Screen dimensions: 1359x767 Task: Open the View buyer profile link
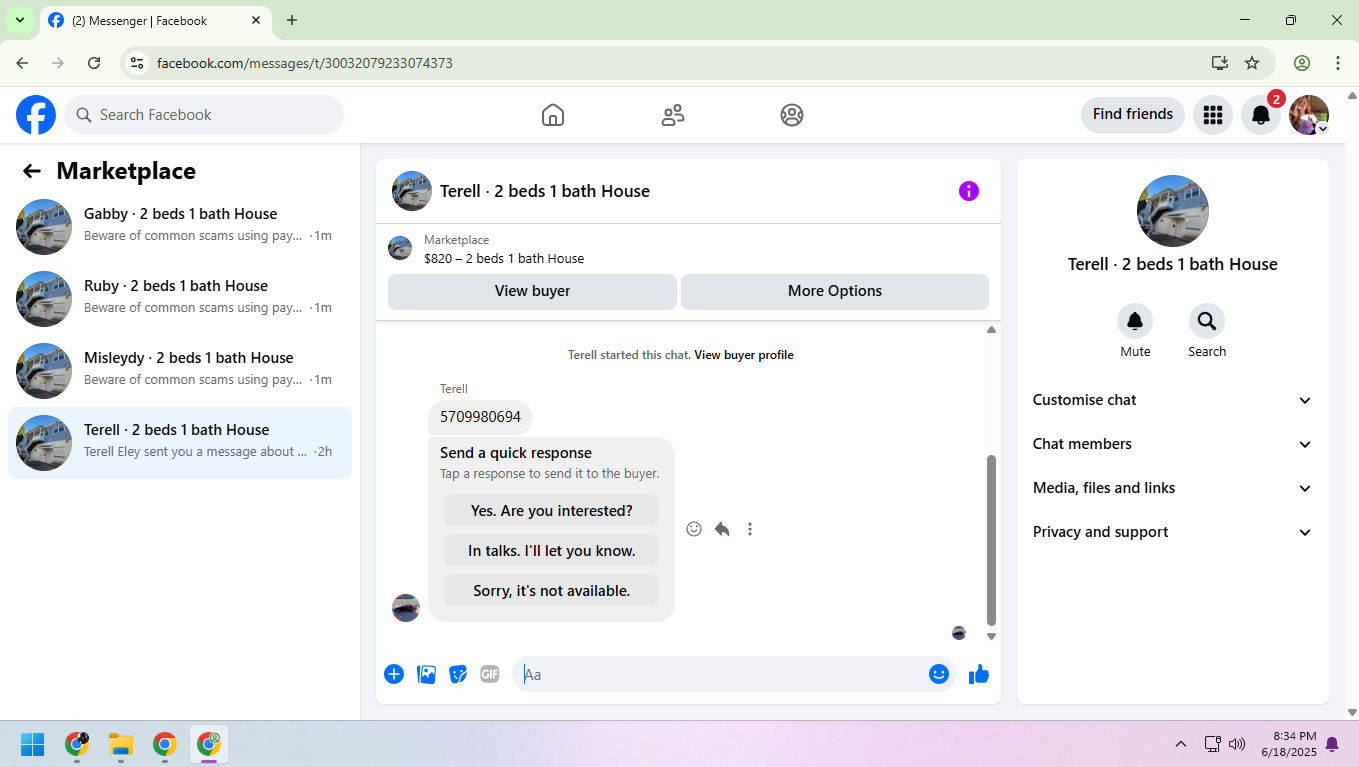tap(744, 355)
